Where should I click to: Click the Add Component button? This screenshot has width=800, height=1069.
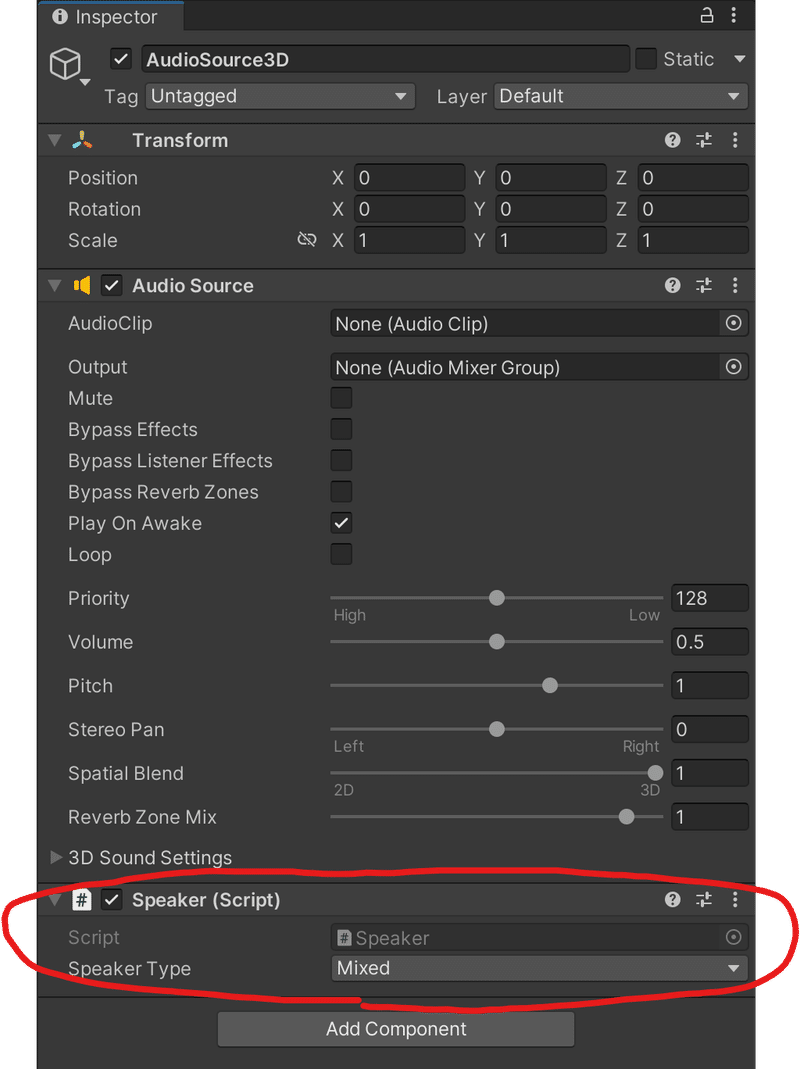[x=396, y=1029]
